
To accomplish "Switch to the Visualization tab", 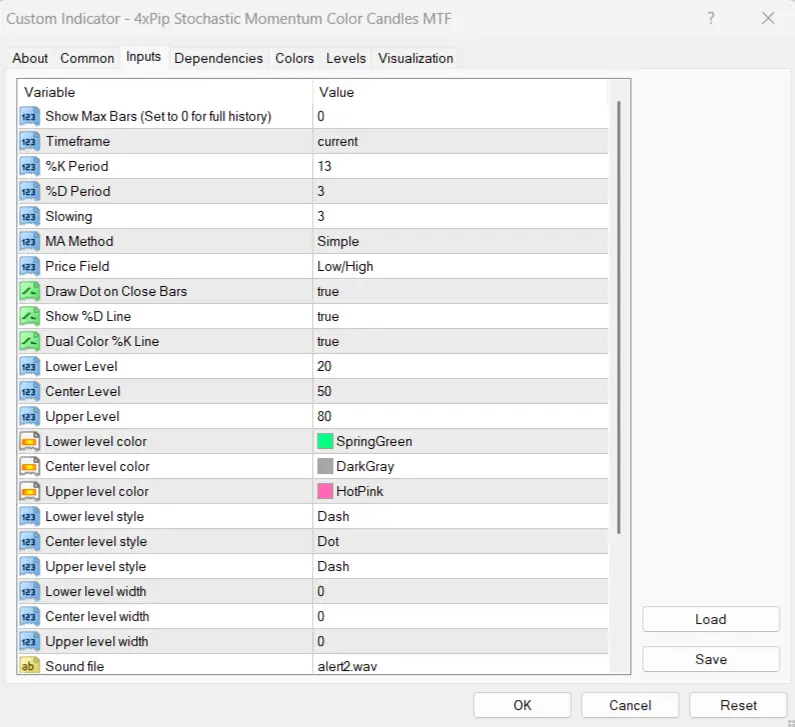I will click(x=415, y=58).
